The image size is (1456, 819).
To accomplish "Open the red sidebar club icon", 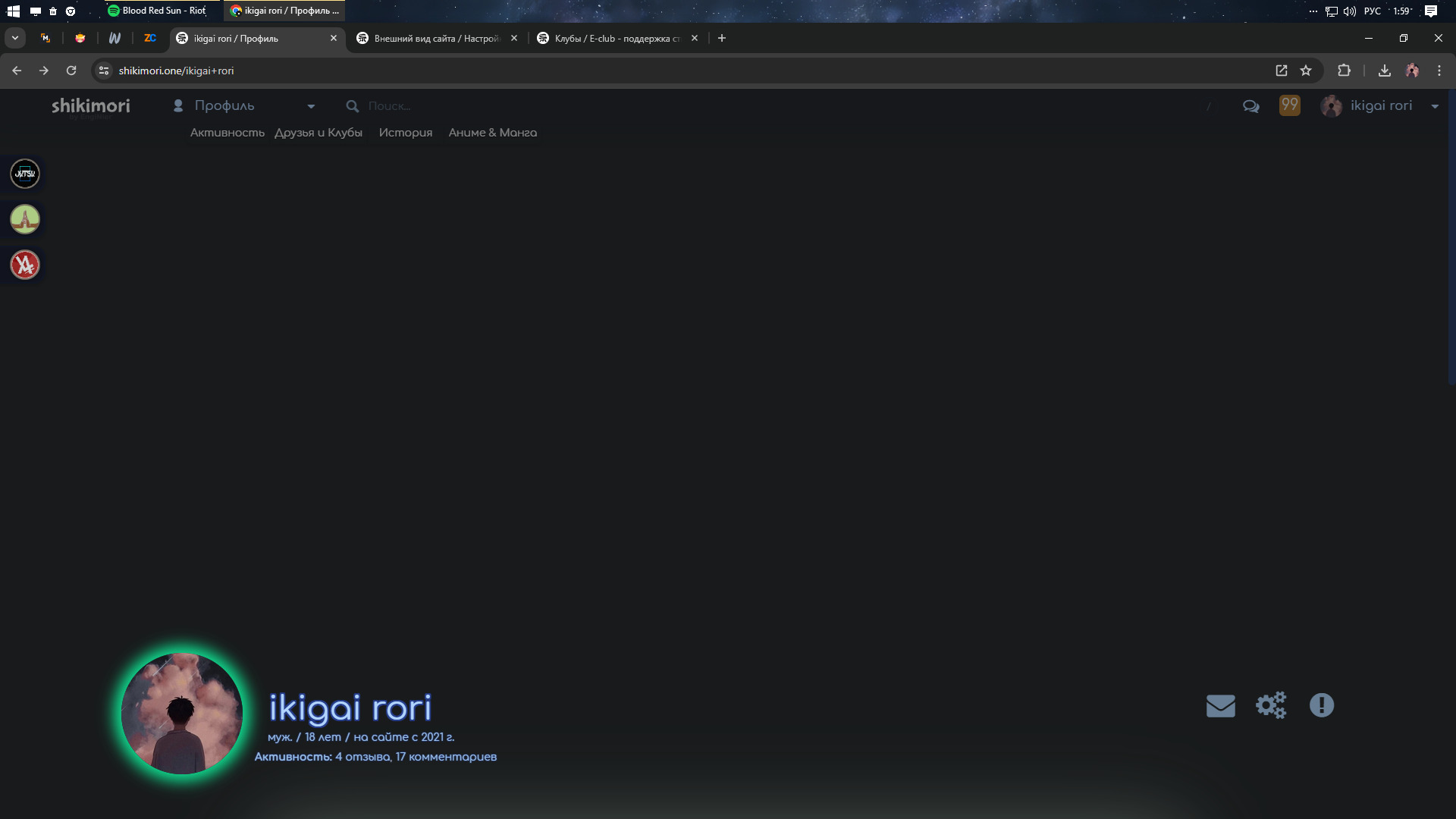I will click(x=25, y=265).
